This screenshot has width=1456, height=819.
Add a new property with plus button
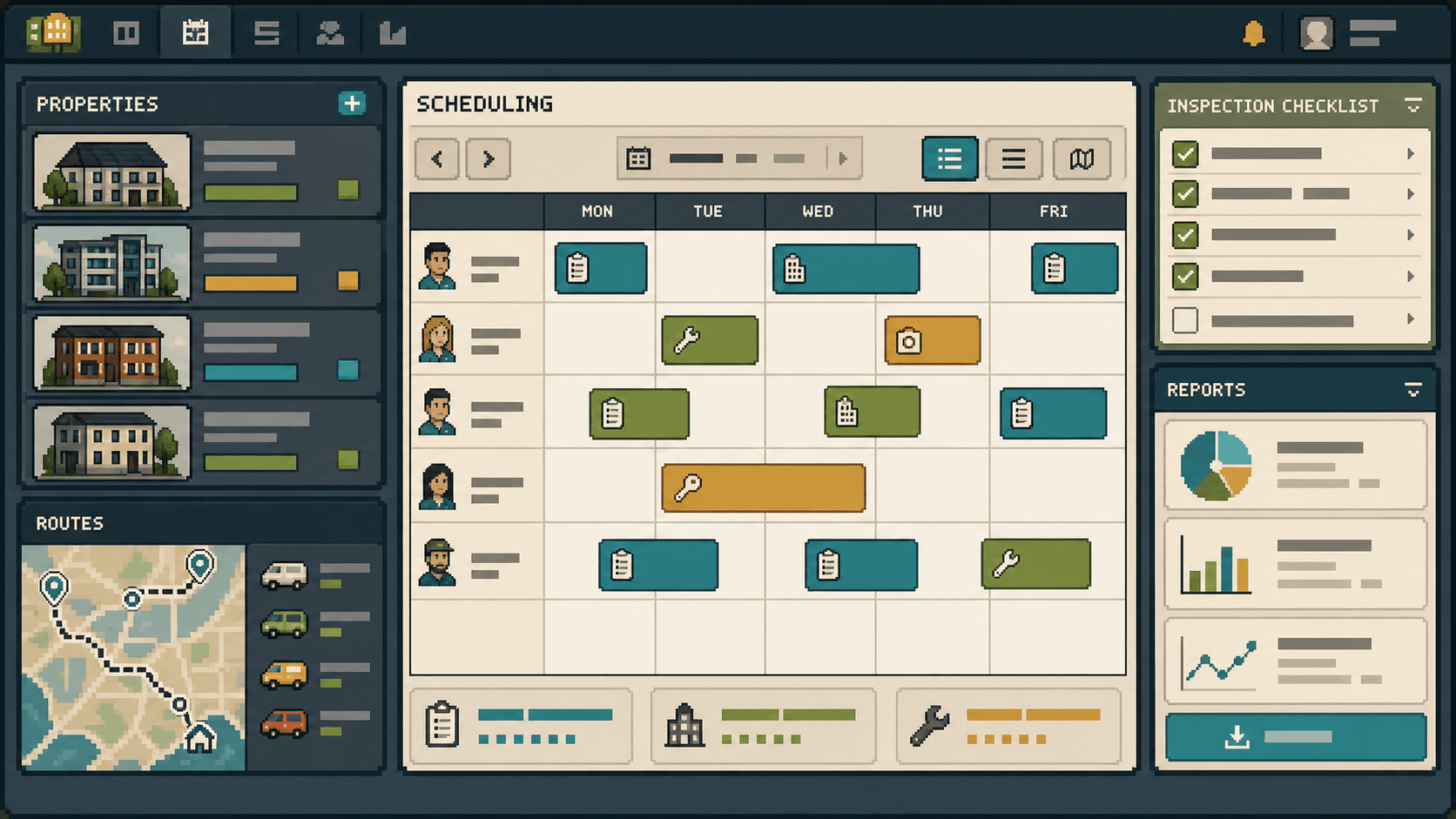coord(352,104)
